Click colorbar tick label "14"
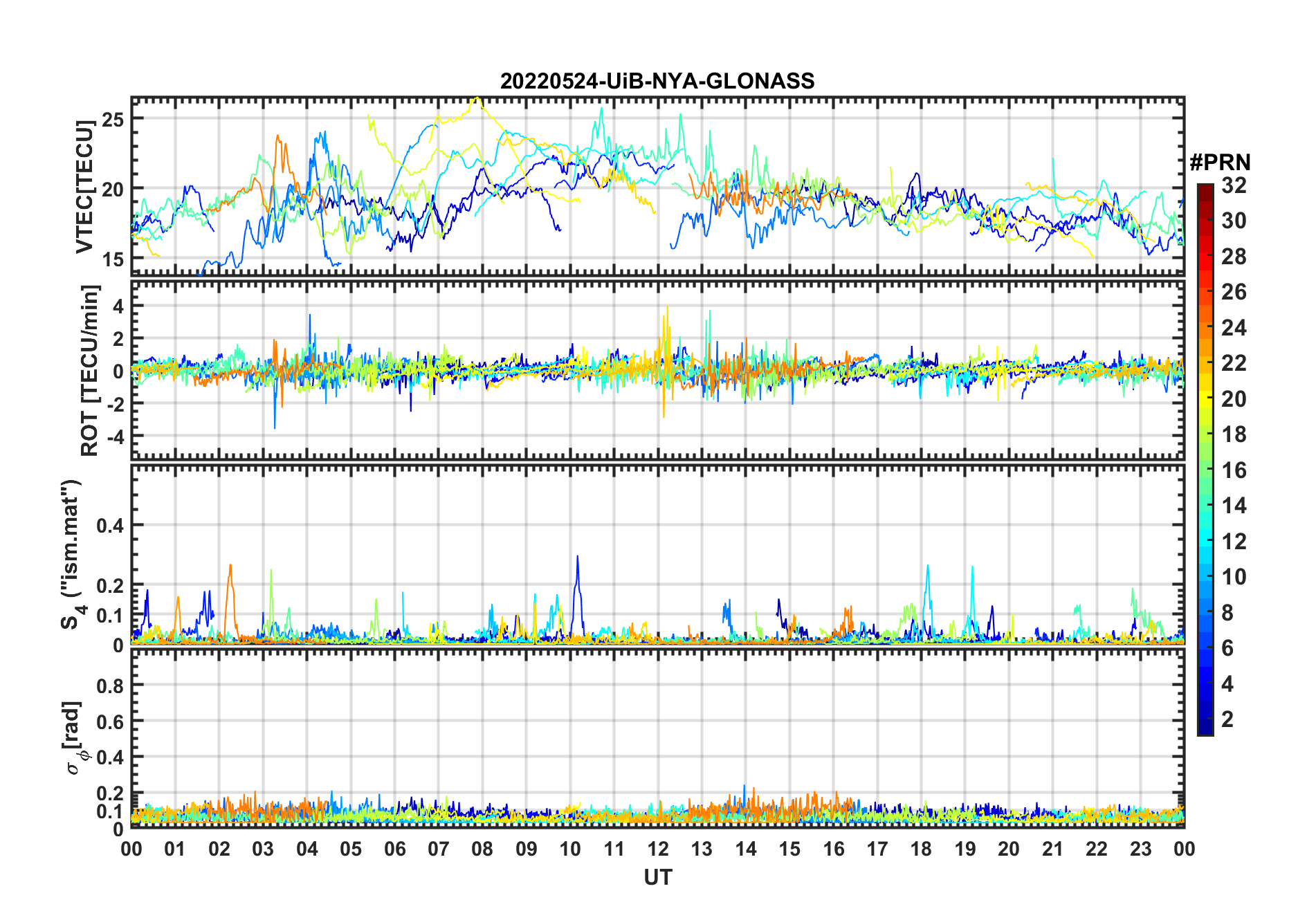Viewport: 1316px width, 920px height. 1234,506
